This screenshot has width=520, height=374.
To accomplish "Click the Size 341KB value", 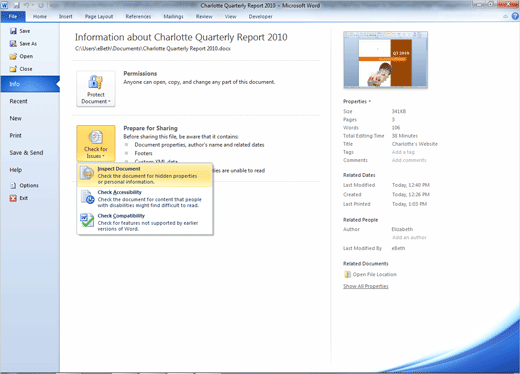I will click(399, 111).
